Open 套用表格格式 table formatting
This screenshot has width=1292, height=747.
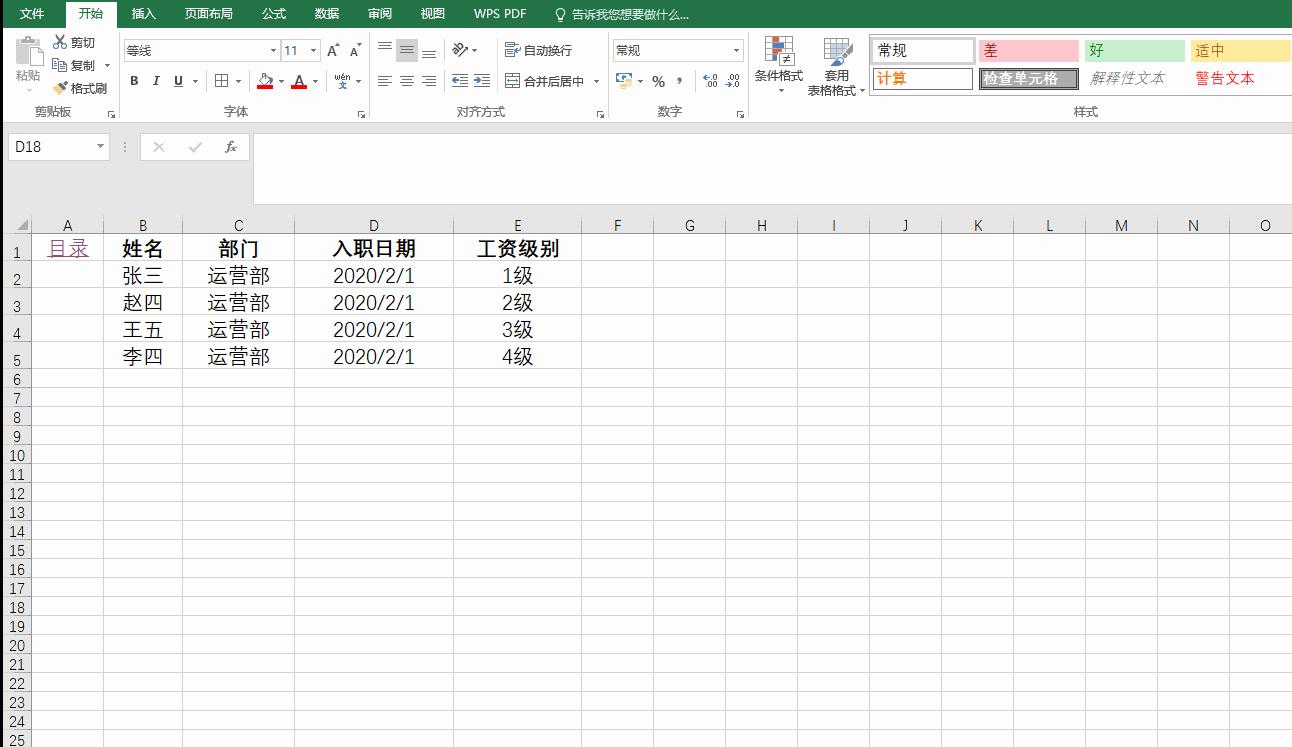[836, 65]
